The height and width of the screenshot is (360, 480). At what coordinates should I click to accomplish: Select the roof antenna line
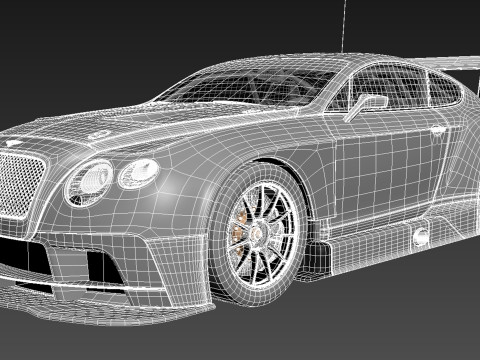pos(344,26)
